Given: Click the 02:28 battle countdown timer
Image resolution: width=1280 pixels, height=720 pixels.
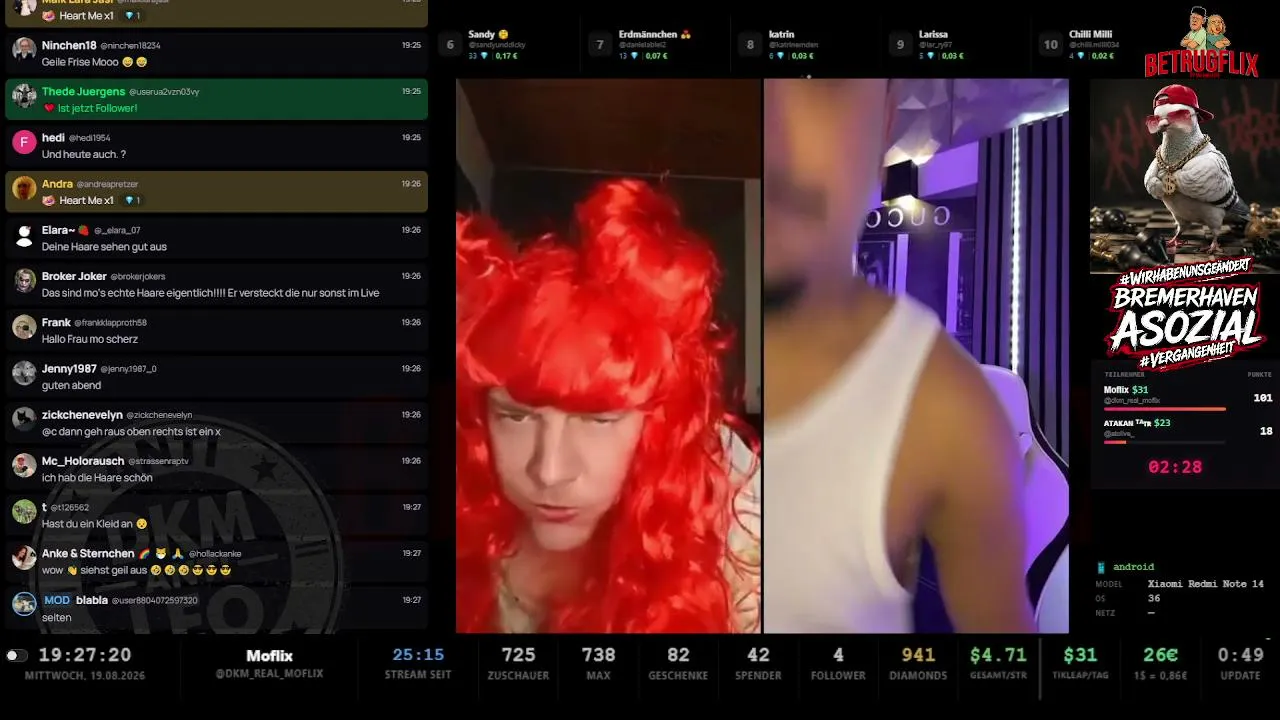Looking at the screenshot, I should [x=1175, y=467].
